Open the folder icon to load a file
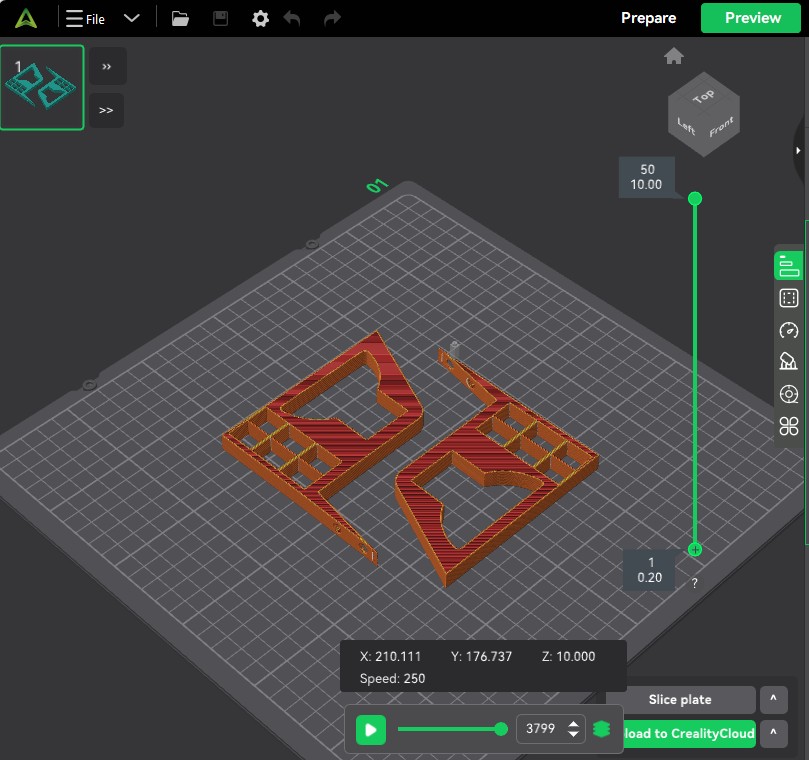 coord(180,18)
